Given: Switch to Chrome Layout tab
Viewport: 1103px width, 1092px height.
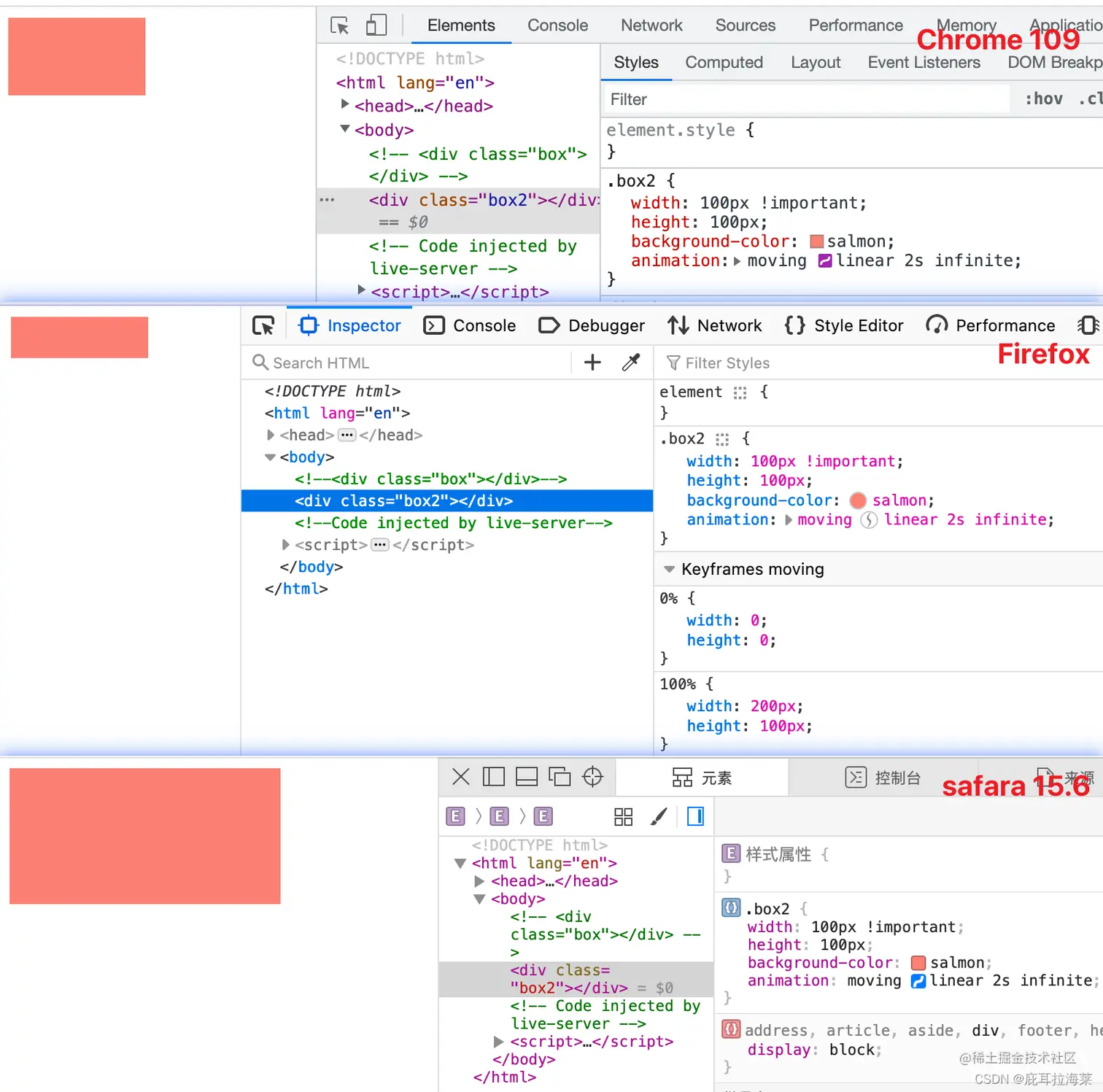Looking at the screenshot, I should tap(816, 63).
